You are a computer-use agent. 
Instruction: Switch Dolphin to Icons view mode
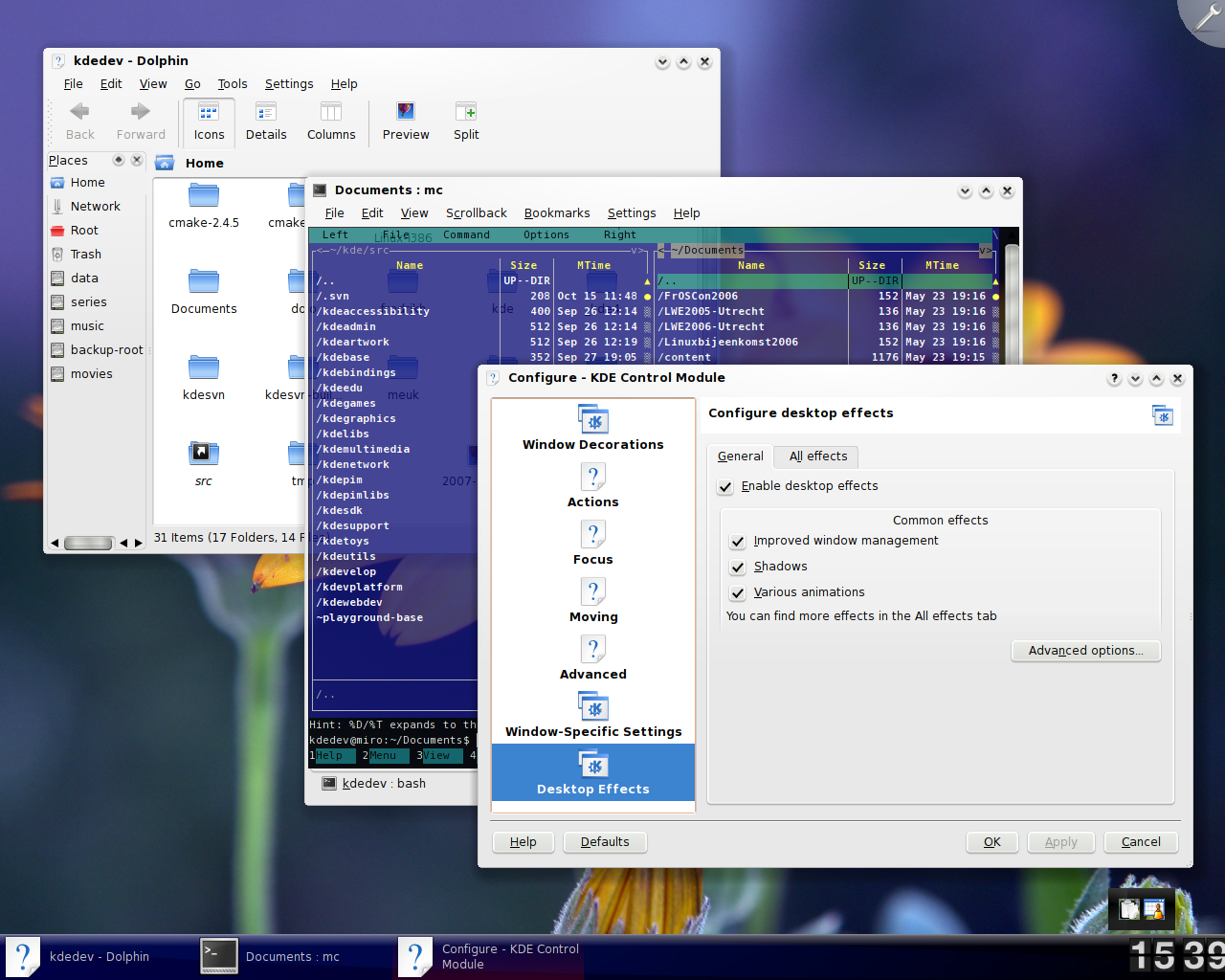point(209,122)
